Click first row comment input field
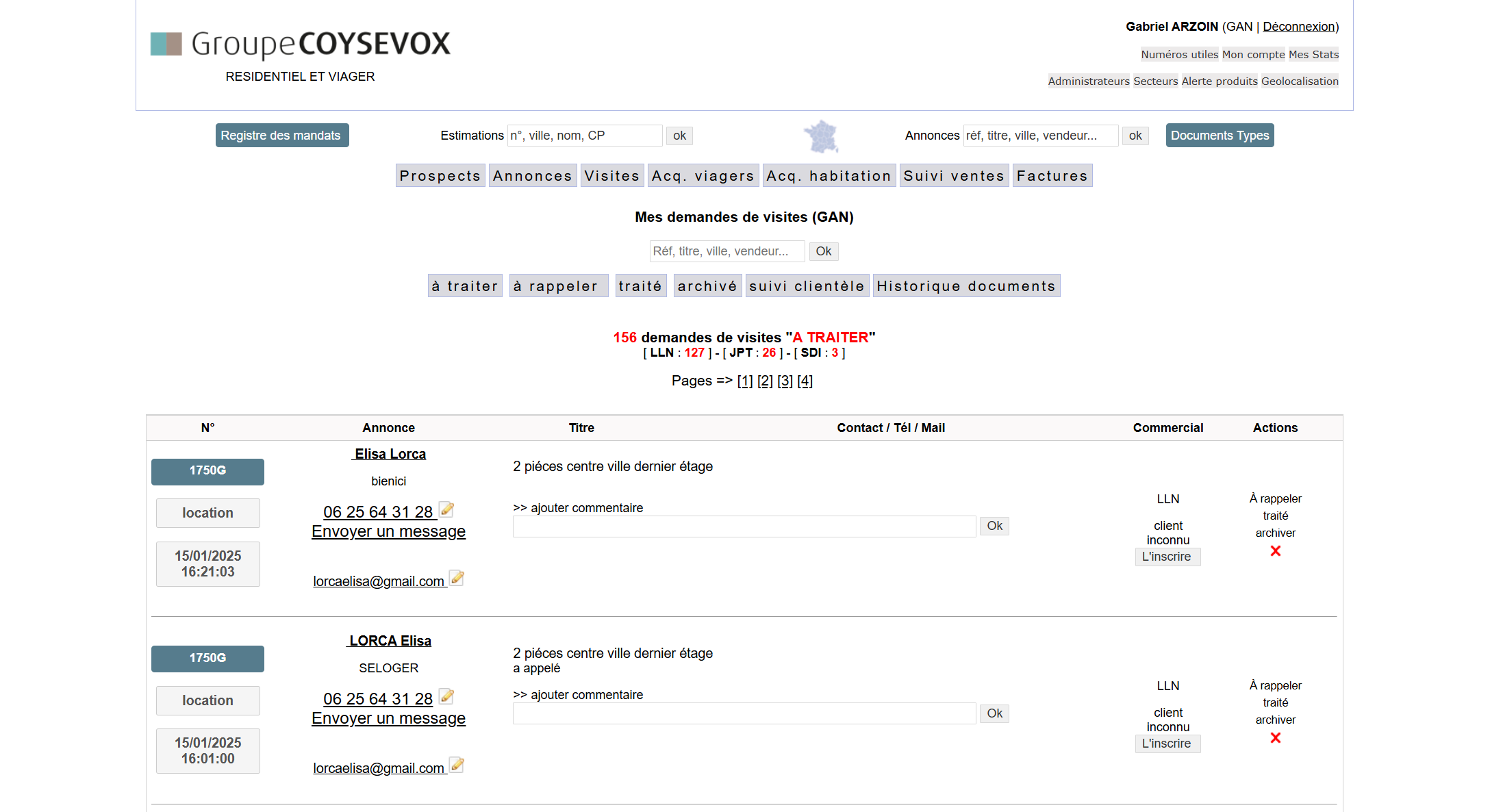This screenshot has width=1503, height=812. [x=744, y=526]
